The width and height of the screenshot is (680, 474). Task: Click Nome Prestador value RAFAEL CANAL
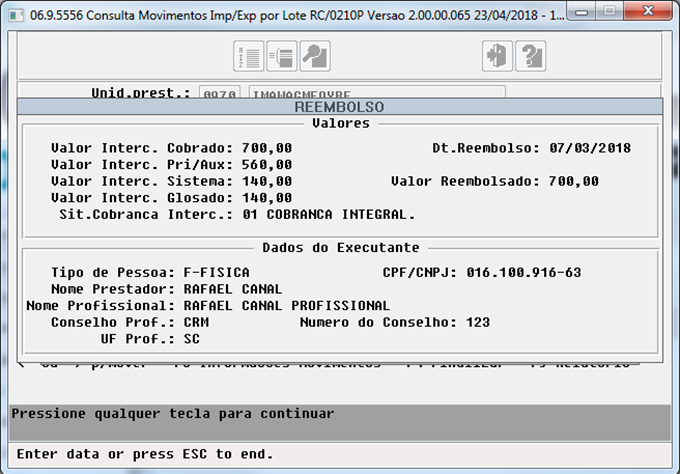[x=233, y=289]
